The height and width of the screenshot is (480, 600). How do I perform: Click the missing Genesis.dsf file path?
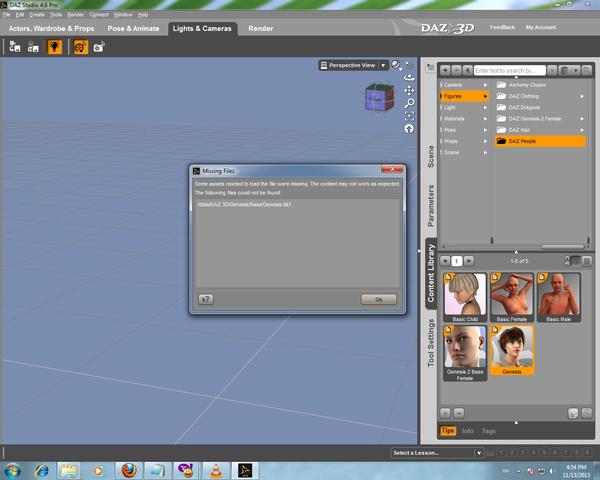244,204
